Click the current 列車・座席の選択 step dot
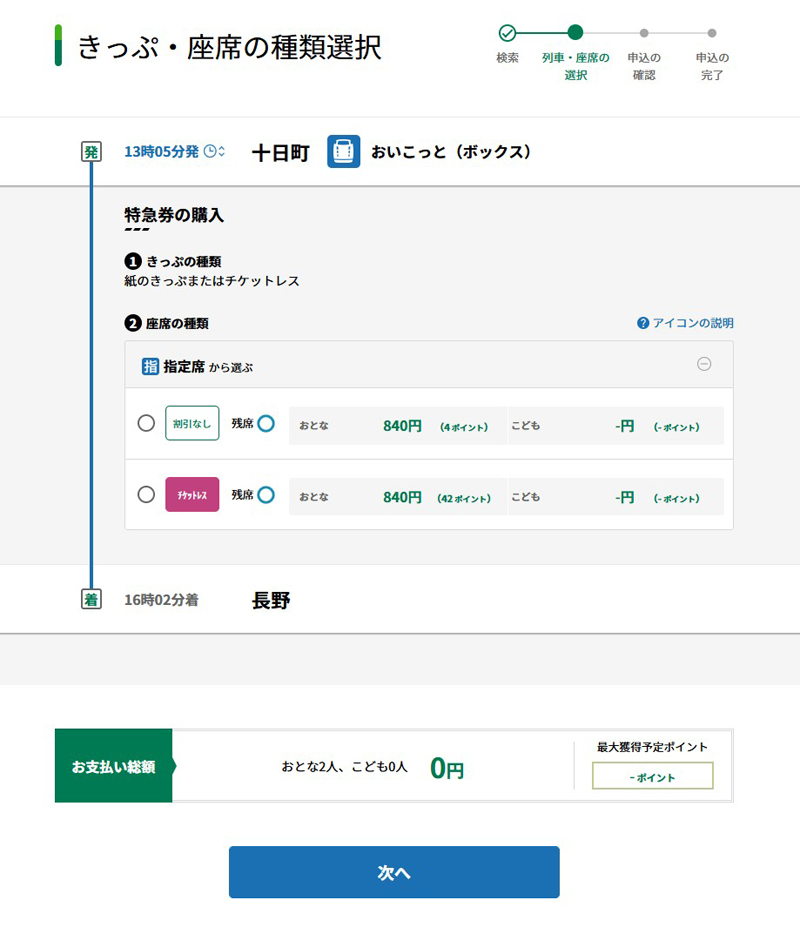Image resolution: width=800 pixels, height=934 pixels. click(575, 32)
